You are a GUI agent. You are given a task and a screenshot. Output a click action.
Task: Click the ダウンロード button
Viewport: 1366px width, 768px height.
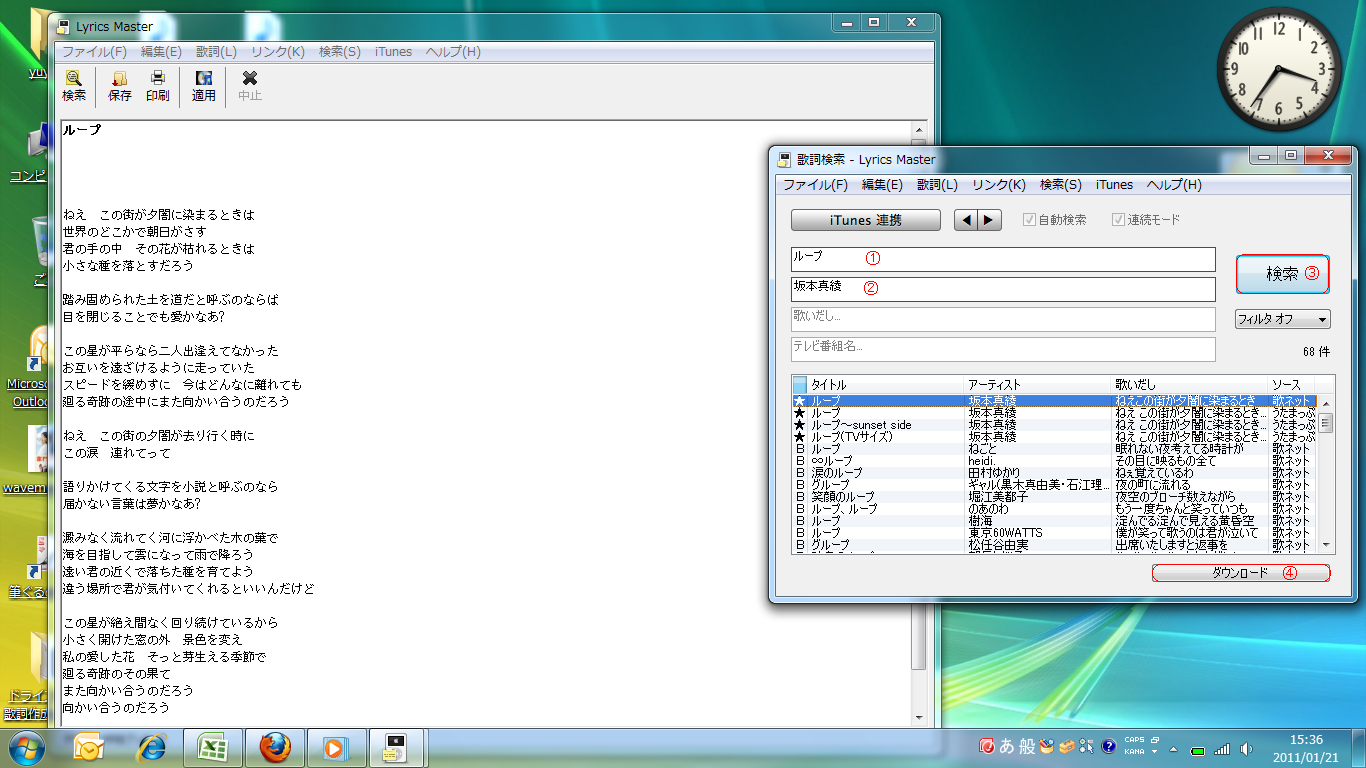click(1241, 573)
